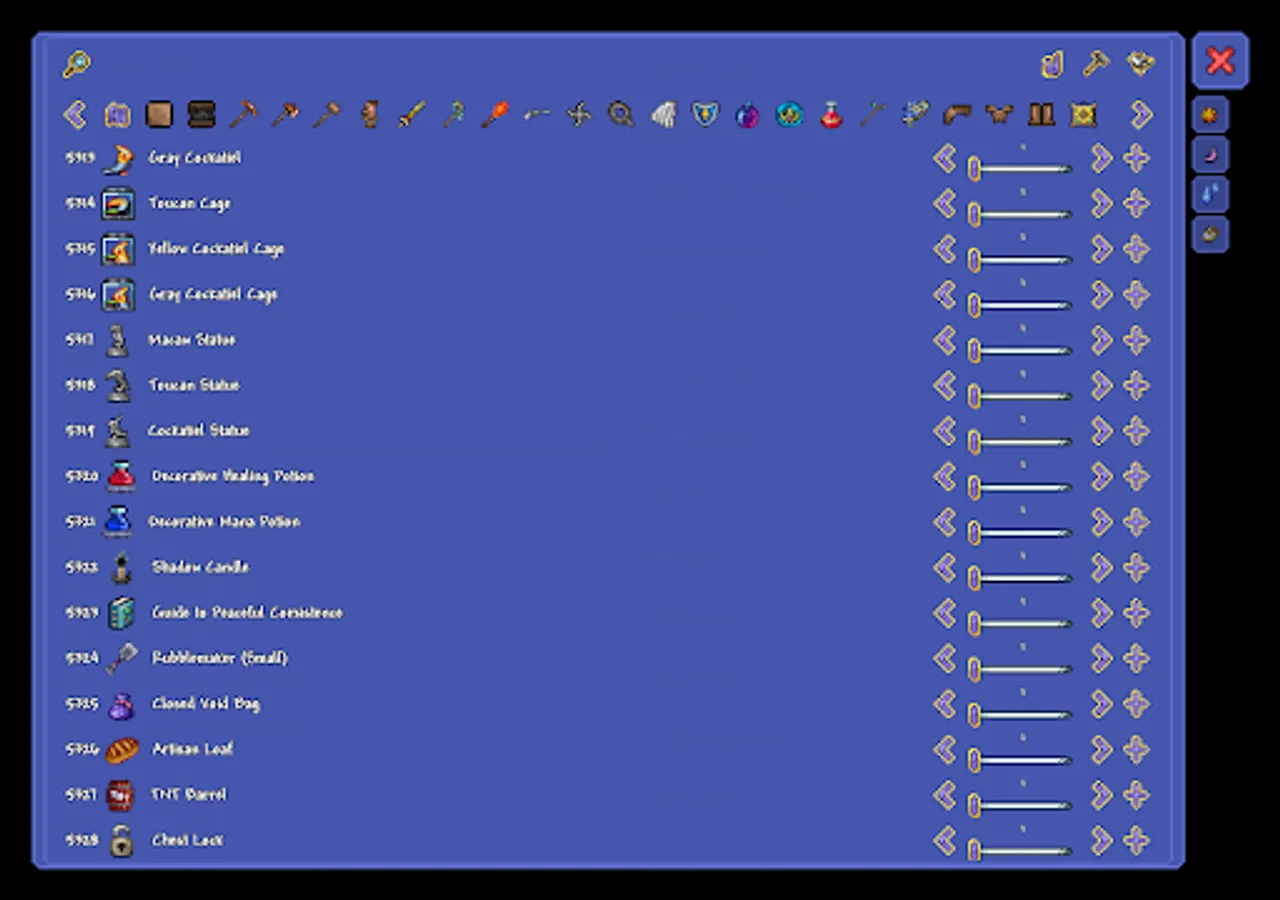
Task: Click the brown orb side button
Action: point(1210,235)
